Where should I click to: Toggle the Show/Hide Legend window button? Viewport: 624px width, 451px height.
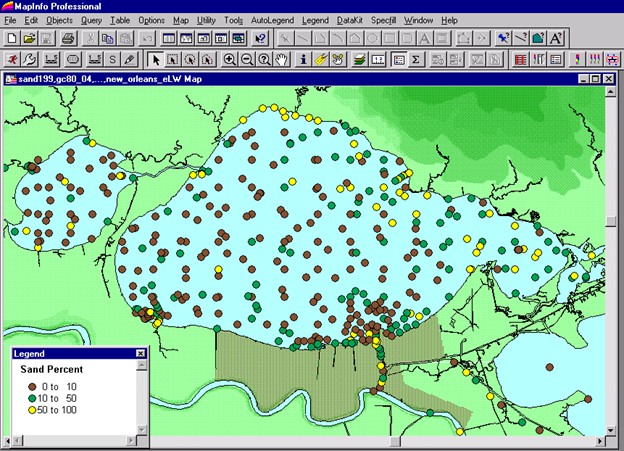pos(398,60)
